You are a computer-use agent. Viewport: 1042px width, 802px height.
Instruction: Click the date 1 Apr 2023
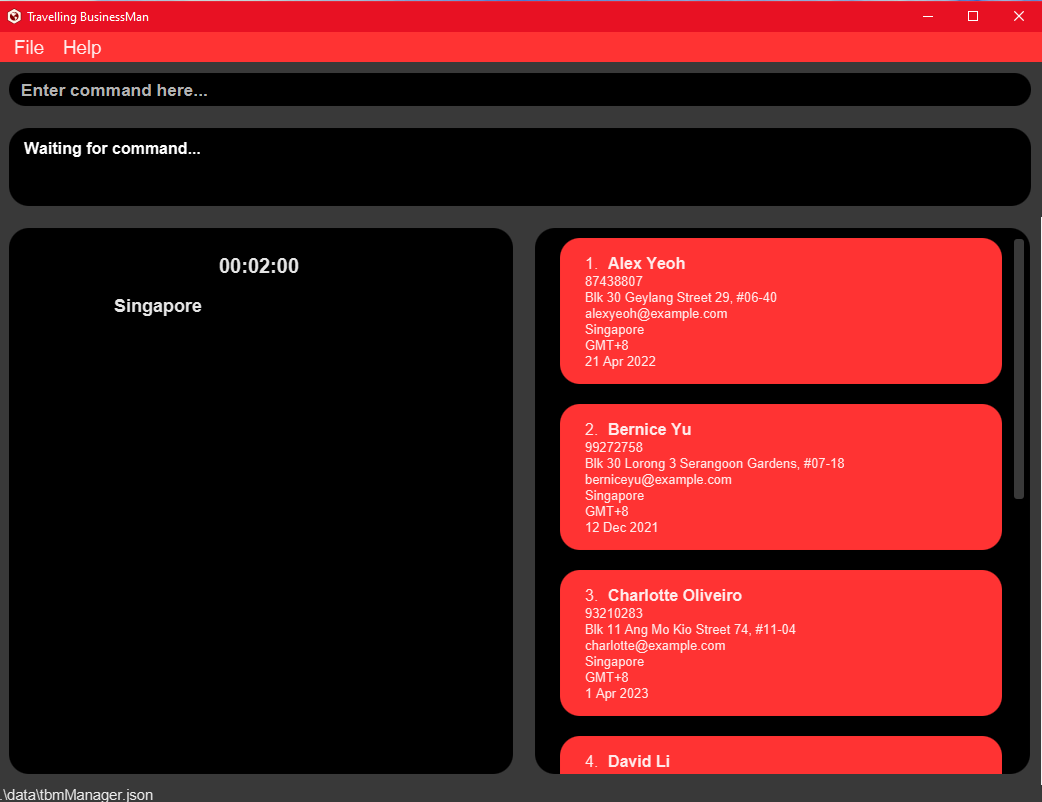tap(616, 694)
